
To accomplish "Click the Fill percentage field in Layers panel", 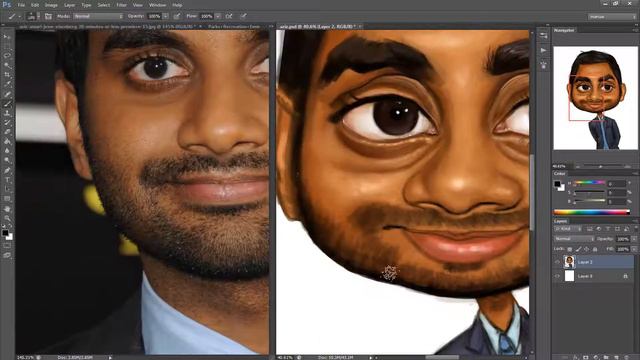I will coord(622,249).
